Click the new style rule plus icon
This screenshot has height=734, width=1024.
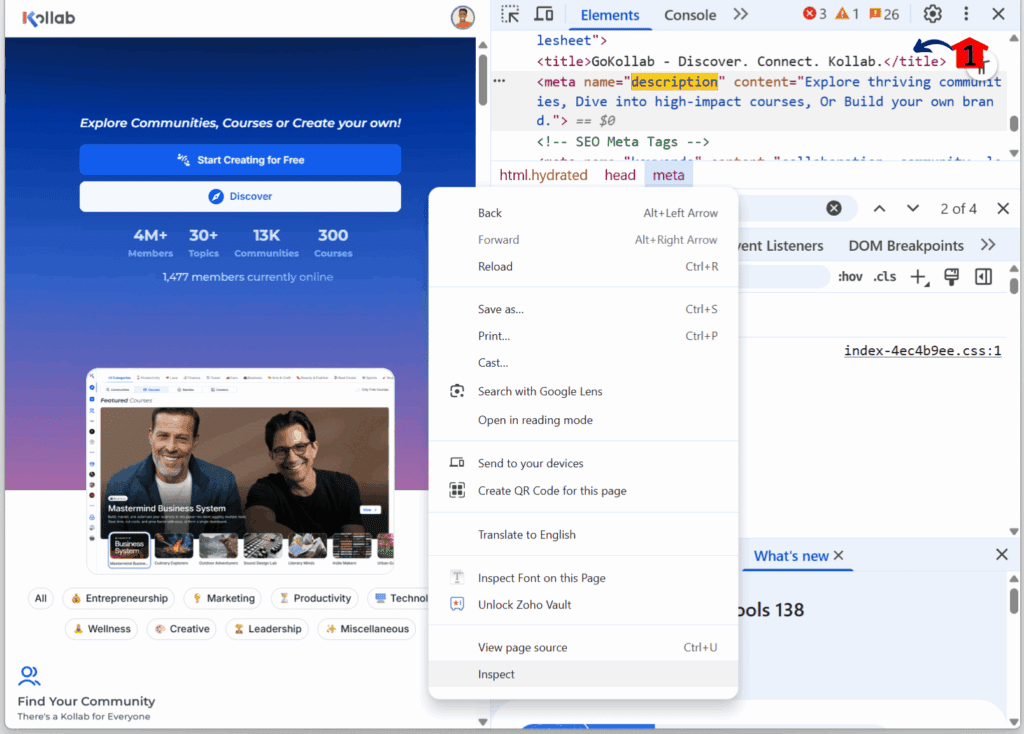920,277
